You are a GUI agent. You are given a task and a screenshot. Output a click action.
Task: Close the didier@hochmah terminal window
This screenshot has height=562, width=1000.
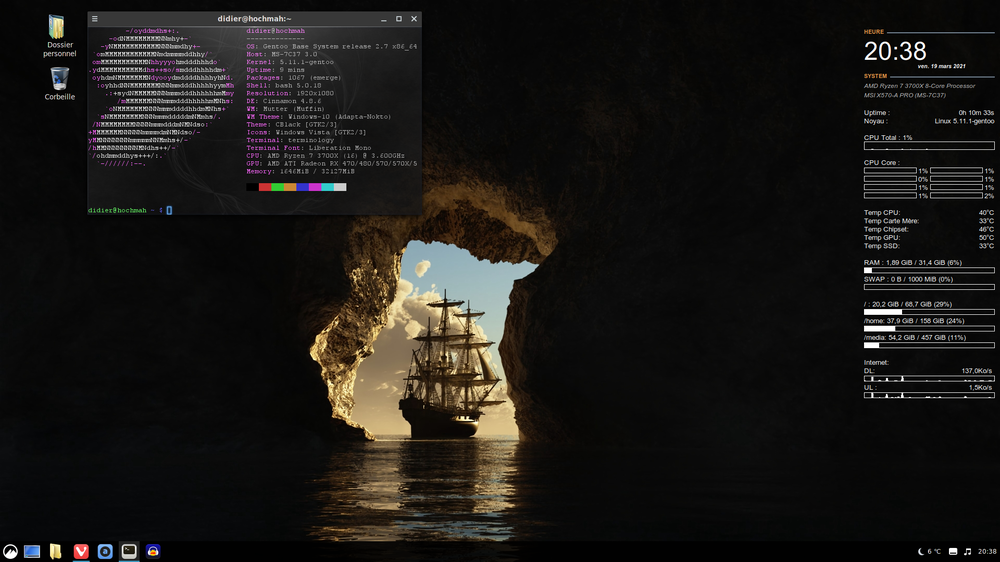point(414,19)
